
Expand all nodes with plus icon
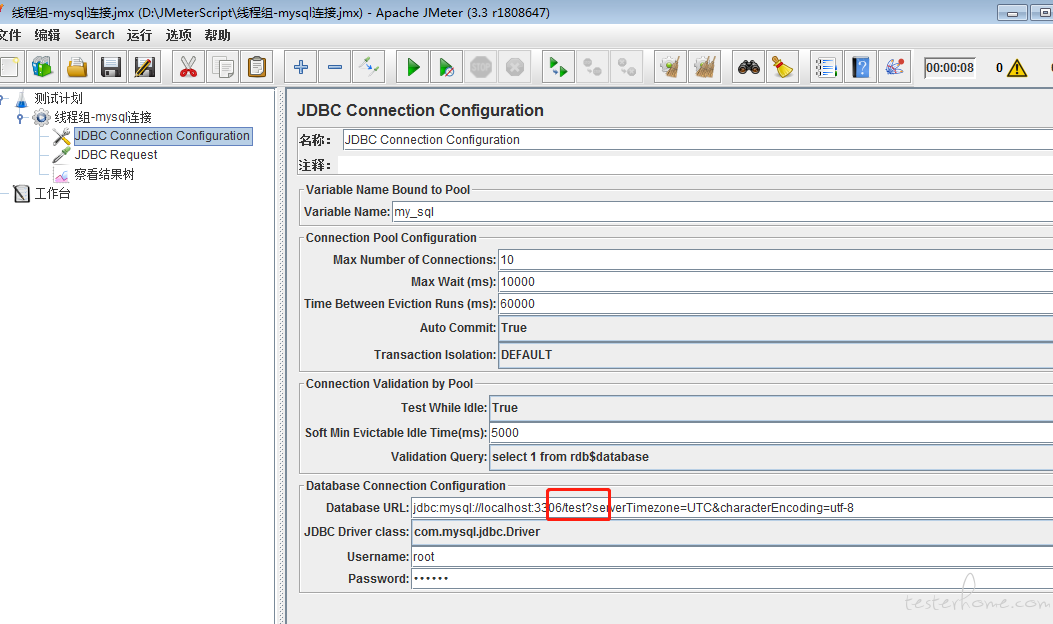pos(301,67)
